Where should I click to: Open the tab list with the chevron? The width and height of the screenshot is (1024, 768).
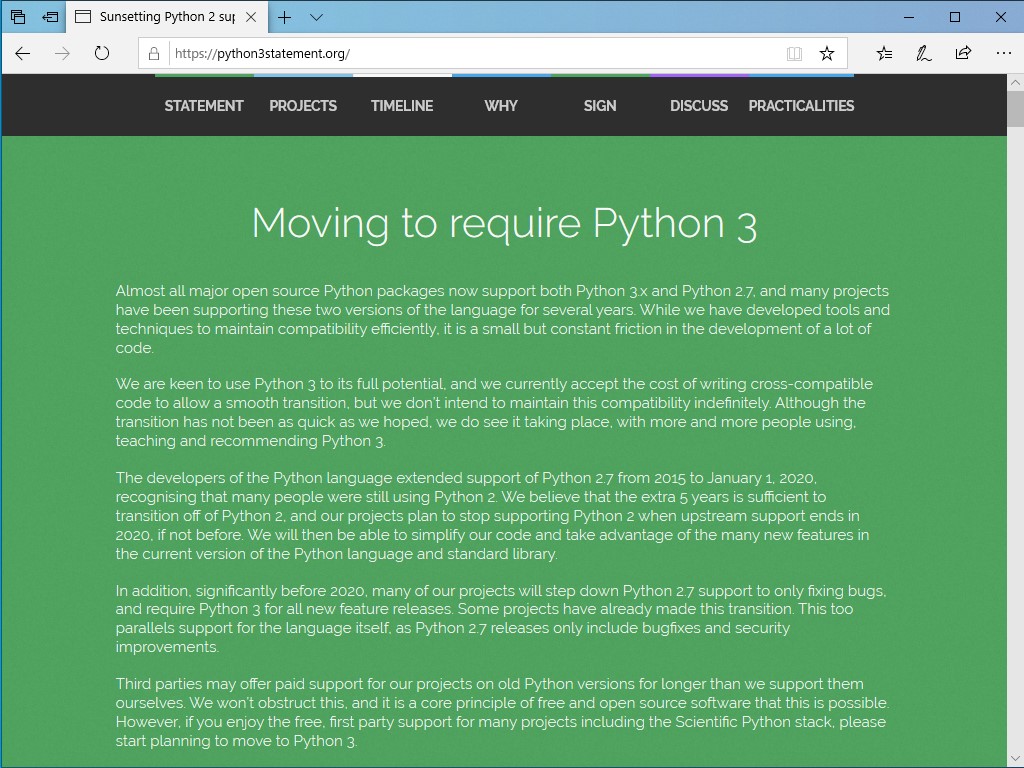(x=315, y=17)
